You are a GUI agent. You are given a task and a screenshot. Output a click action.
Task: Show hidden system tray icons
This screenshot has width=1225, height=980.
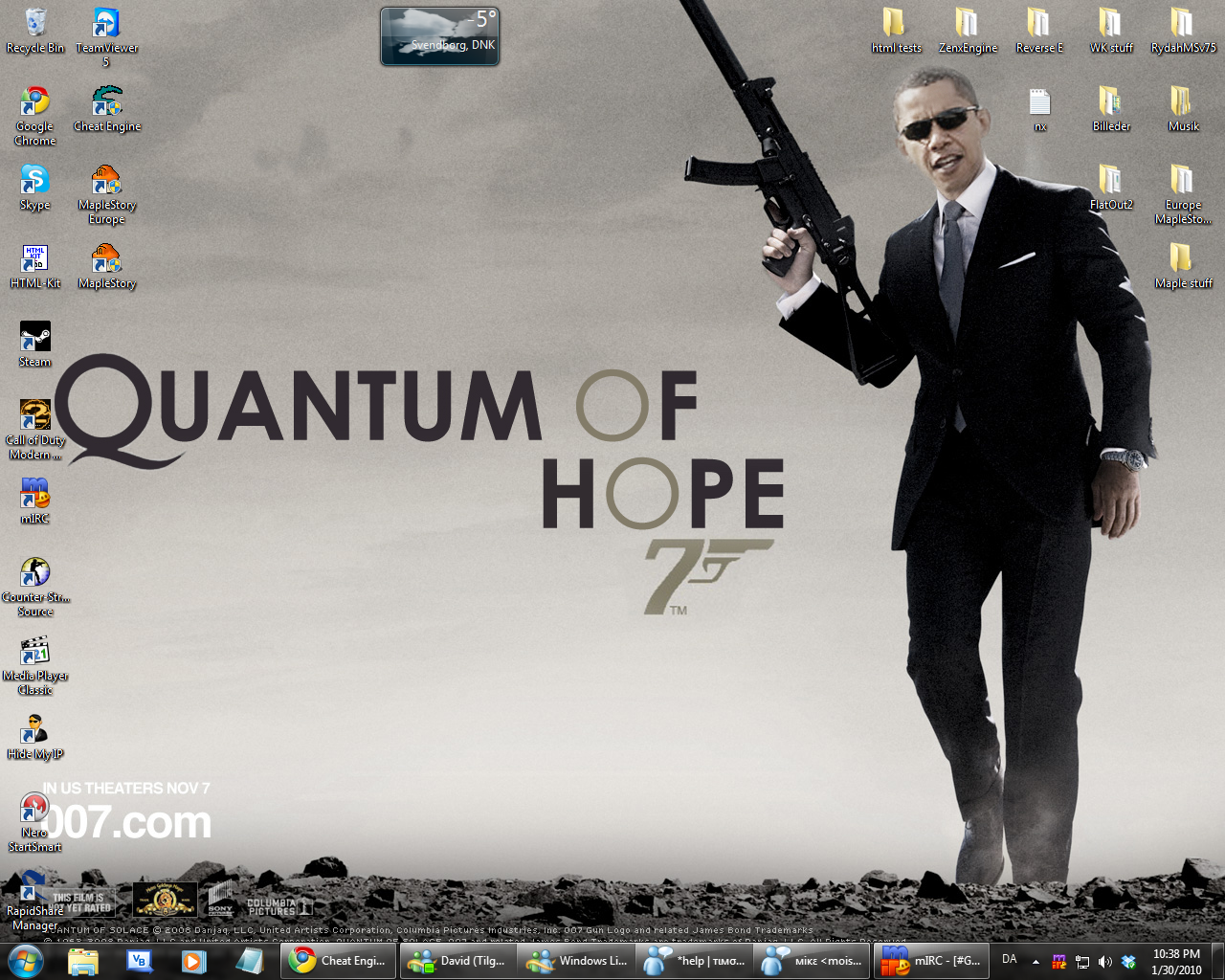[x=1036, y=961]
